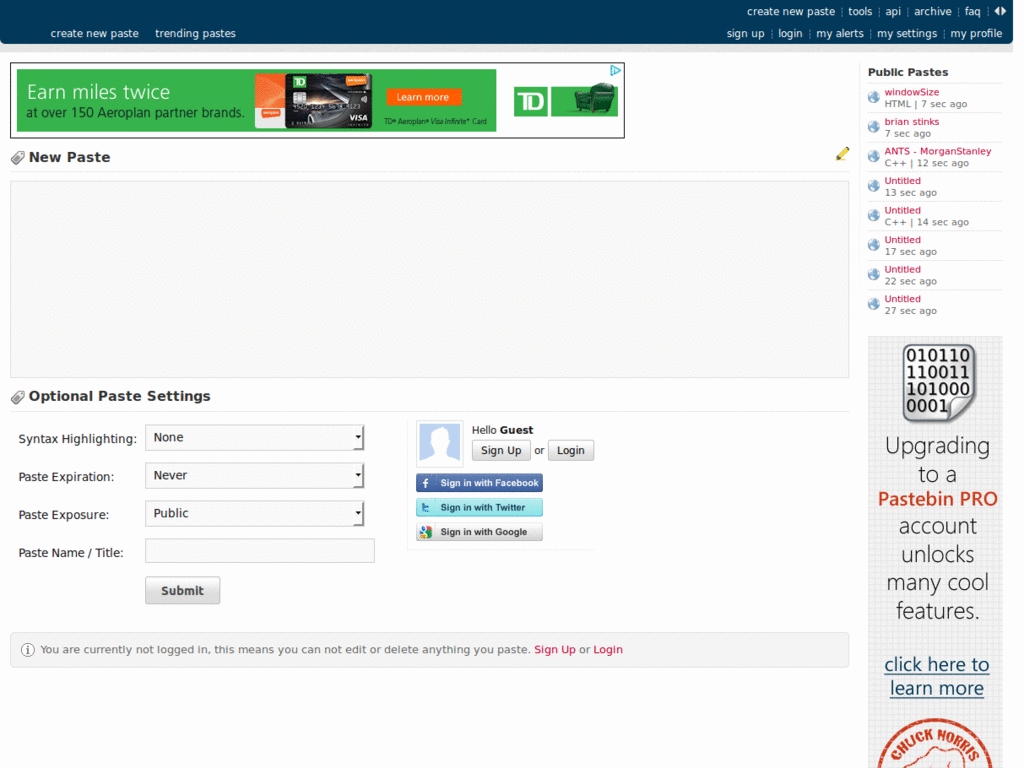Click the guest avatar image

439,443
